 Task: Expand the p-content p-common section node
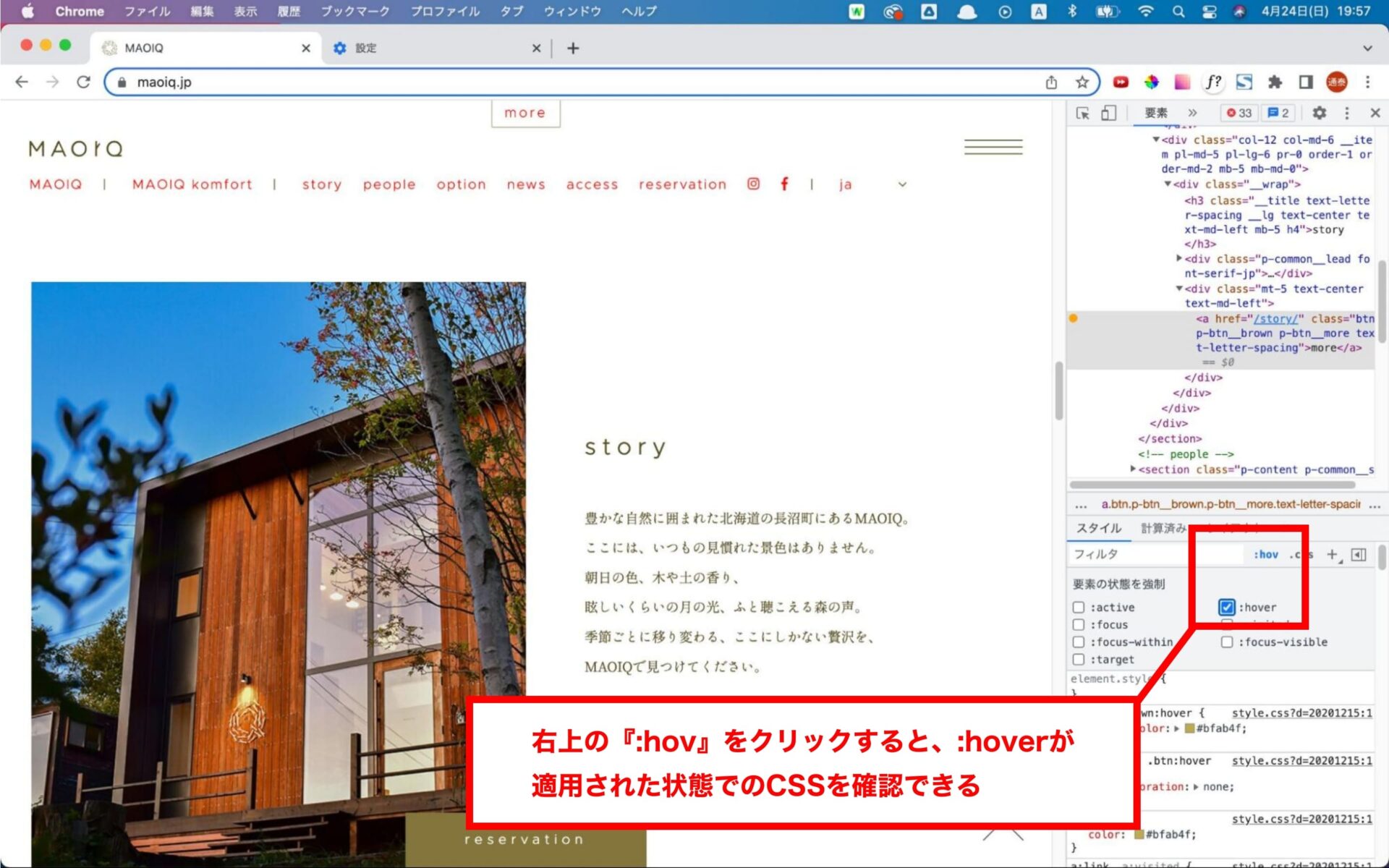coord(1133,469)
